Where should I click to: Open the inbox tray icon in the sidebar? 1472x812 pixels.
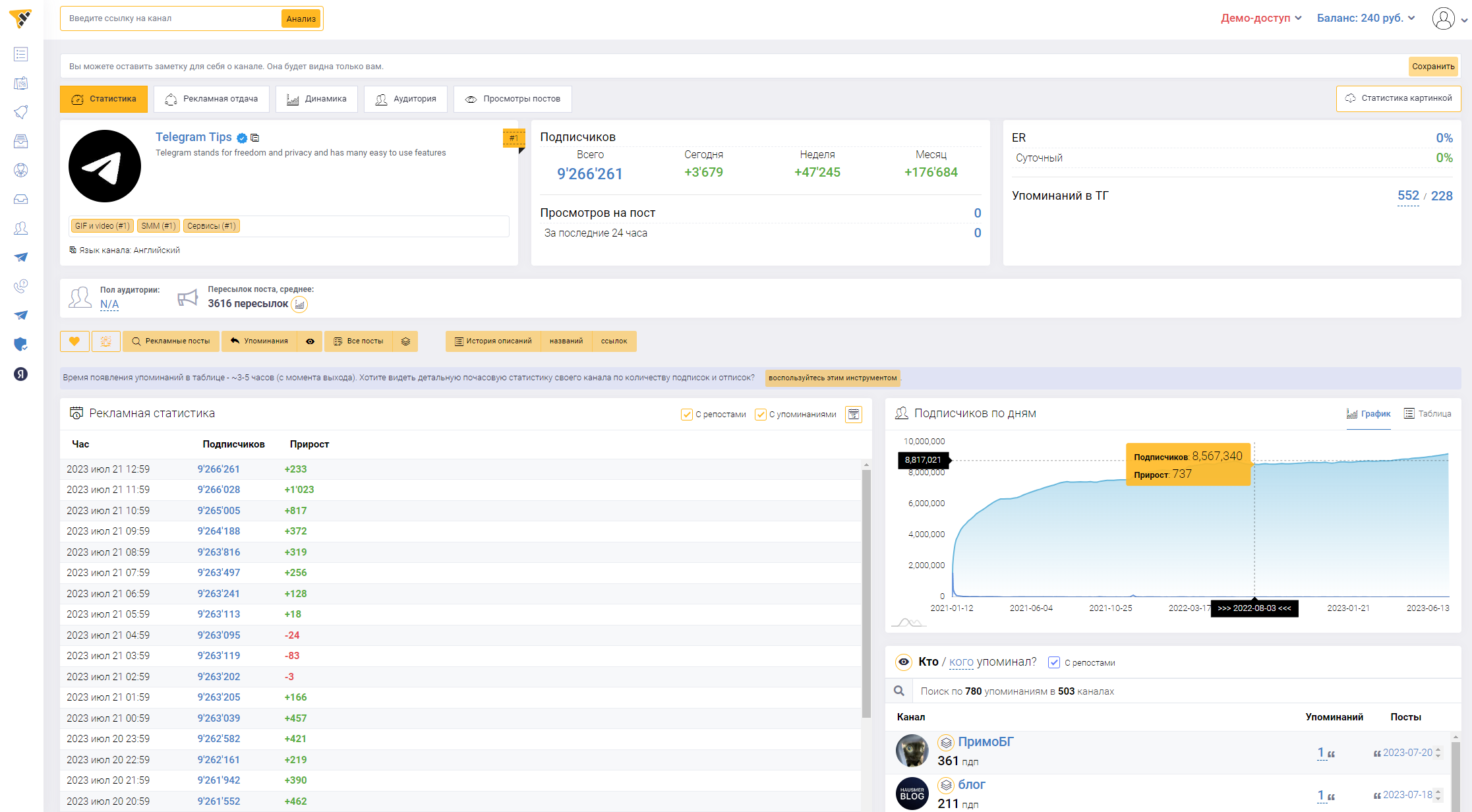pyautogui.click(x=21, y=199)
